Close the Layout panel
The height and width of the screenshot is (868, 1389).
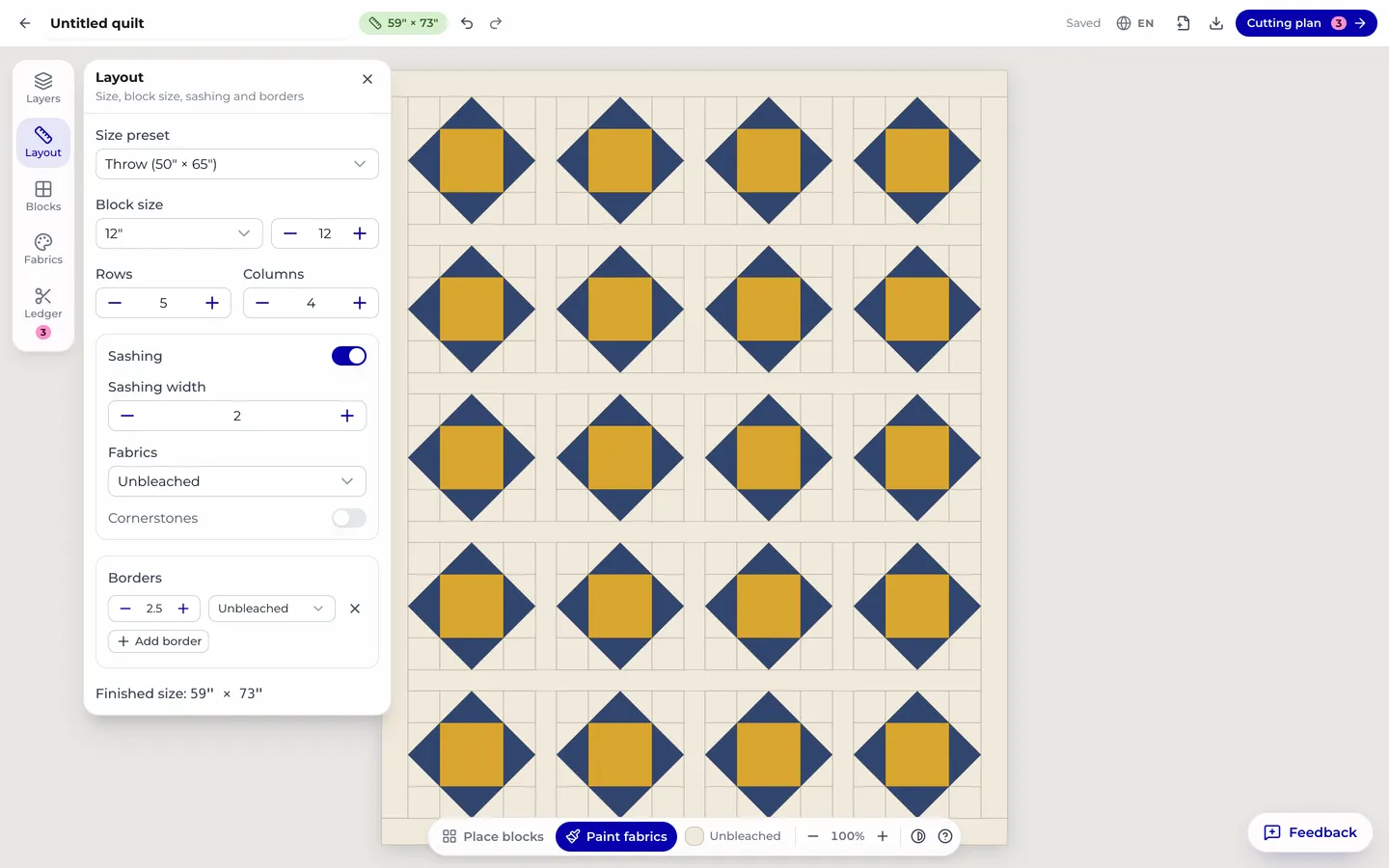click(368, 79)
